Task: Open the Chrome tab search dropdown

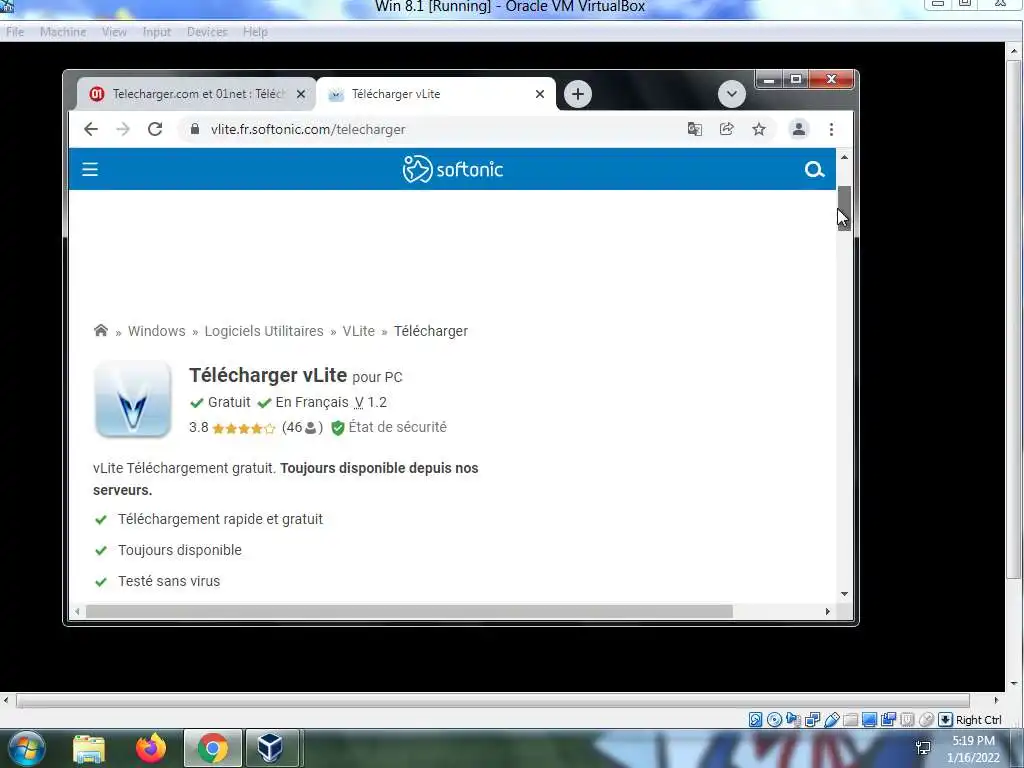Action: (731, 94)
